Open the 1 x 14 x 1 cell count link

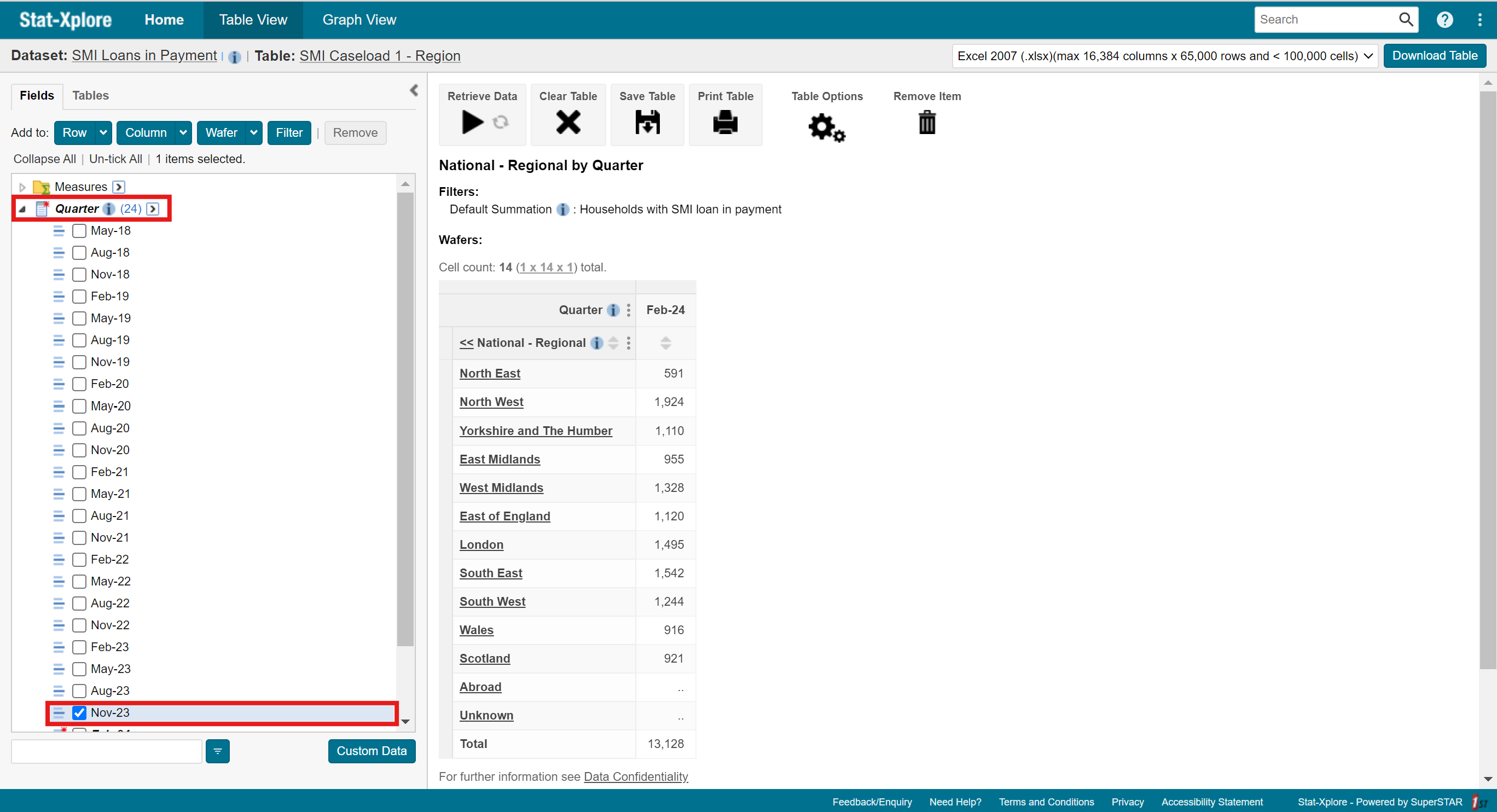click(x=546, y=268)
